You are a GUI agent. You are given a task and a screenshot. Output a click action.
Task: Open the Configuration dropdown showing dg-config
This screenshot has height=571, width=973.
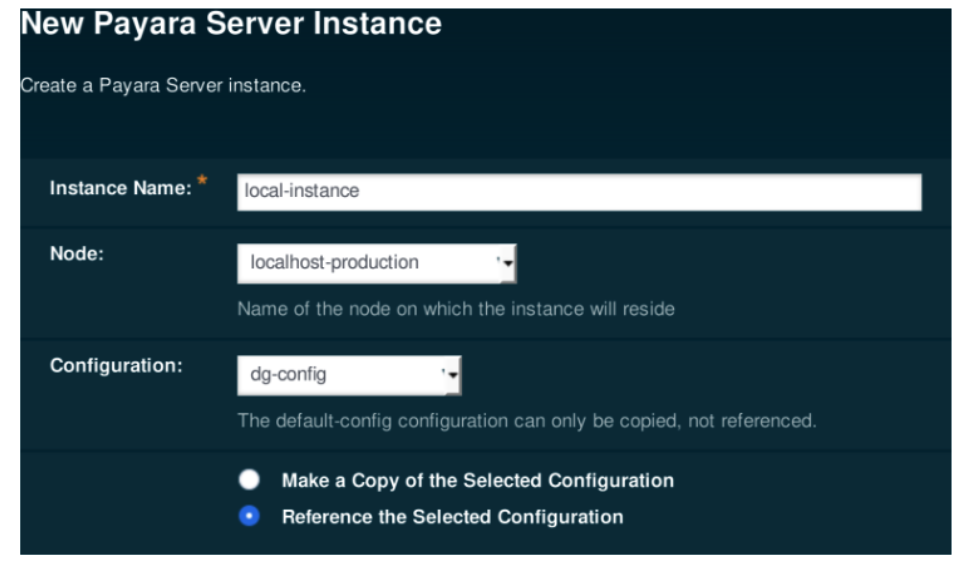coord(348,376)
